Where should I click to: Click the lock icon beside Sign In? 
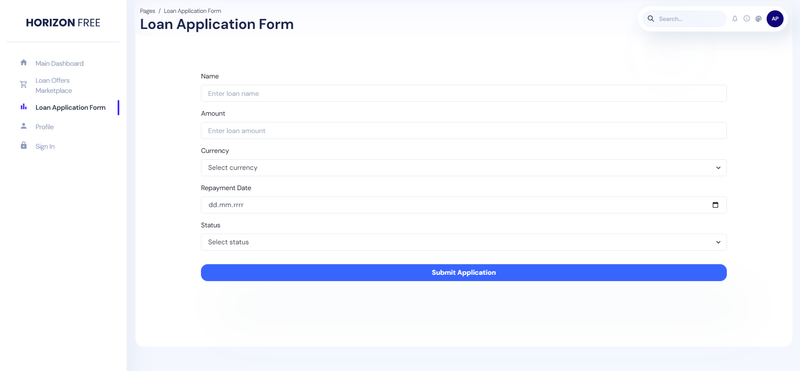point(23,146)
